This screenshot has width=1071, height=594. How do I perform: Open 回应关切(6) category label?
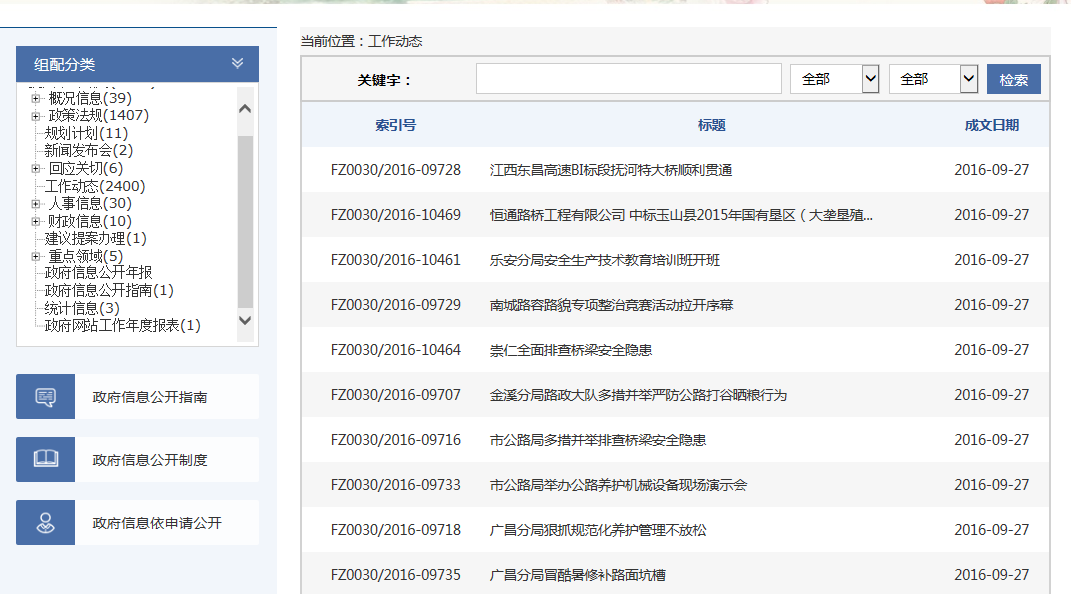85,168
